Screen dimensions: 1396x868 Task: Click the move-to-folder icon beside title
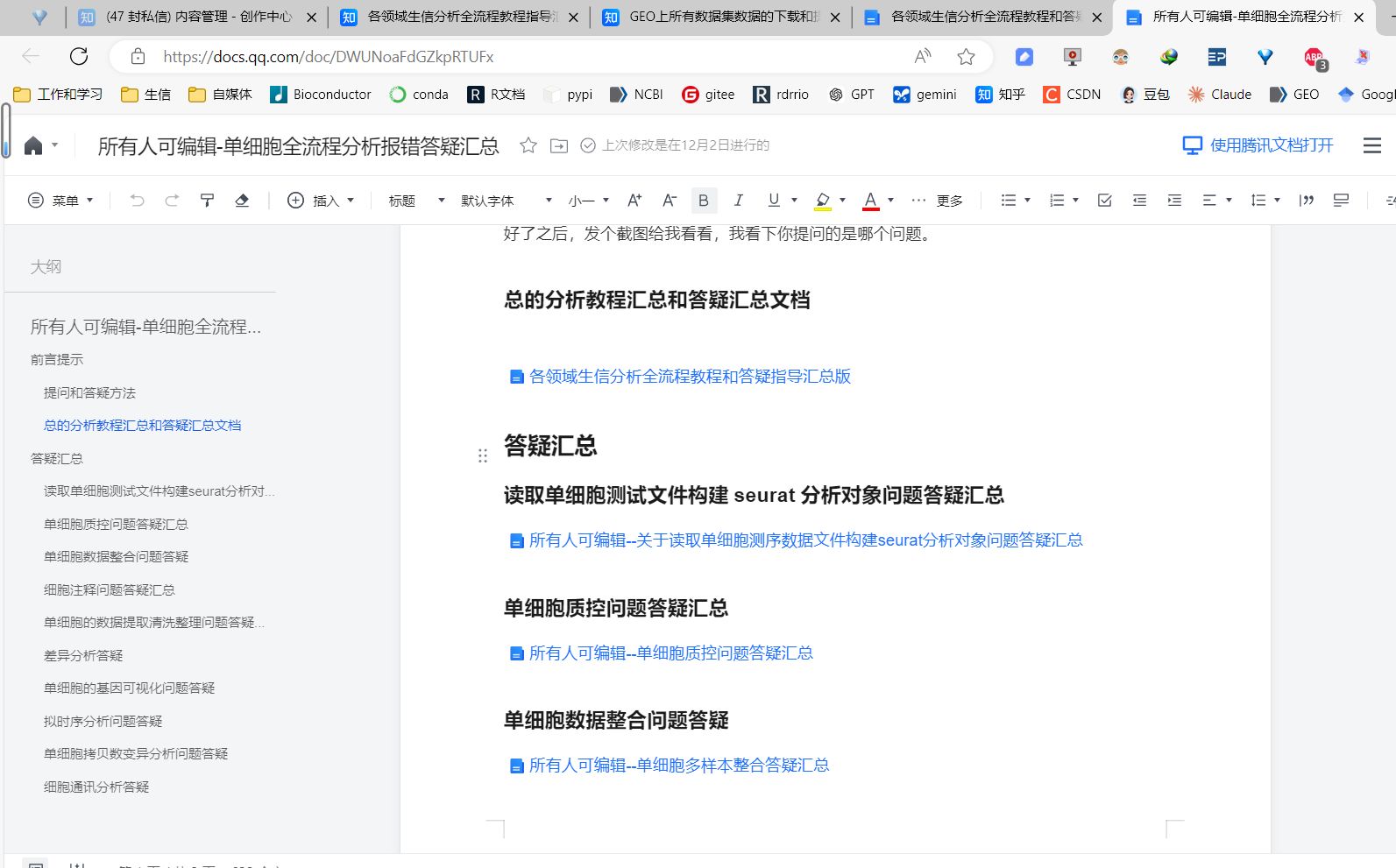(559, 145)
